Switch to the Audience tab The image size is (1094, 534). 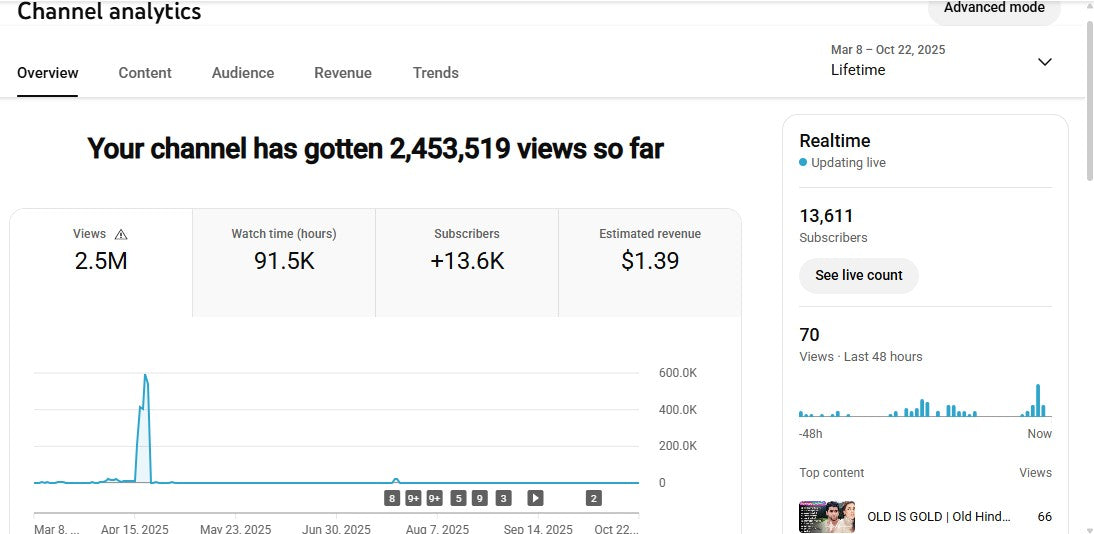click(x=243, y=73)
